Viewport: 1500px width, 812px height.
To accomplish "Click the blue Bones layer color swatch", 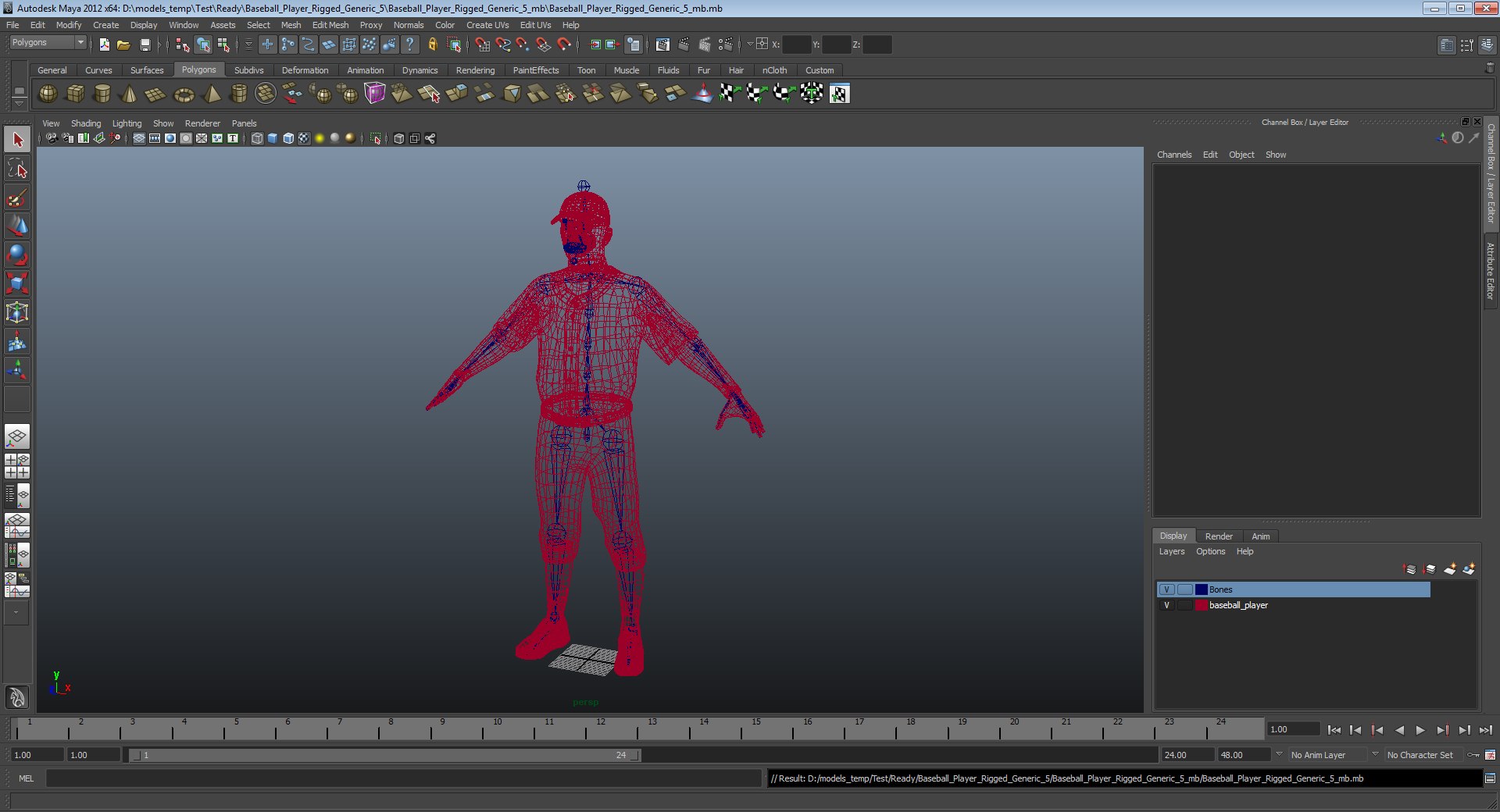I will (x=1202, y=589).
